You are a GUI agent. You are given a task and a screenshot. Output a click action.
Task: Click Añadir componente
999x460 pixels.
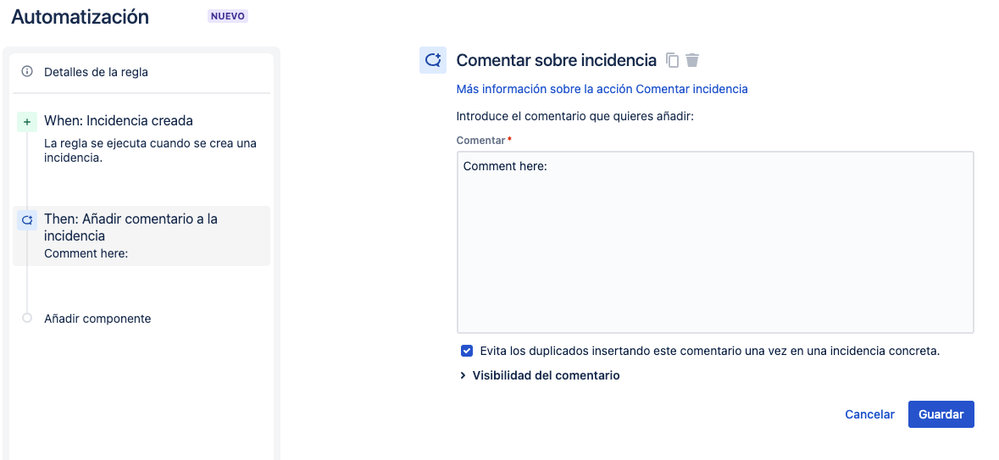point(97,319)
